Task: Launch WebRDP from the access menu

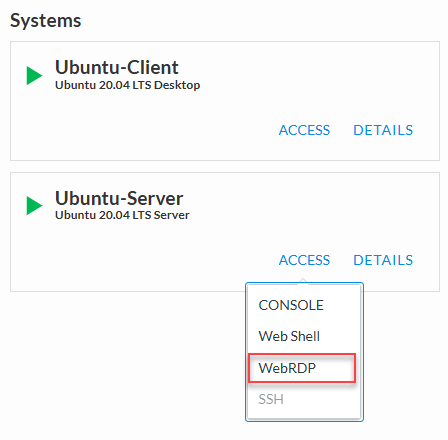Action: coord(287,368)
